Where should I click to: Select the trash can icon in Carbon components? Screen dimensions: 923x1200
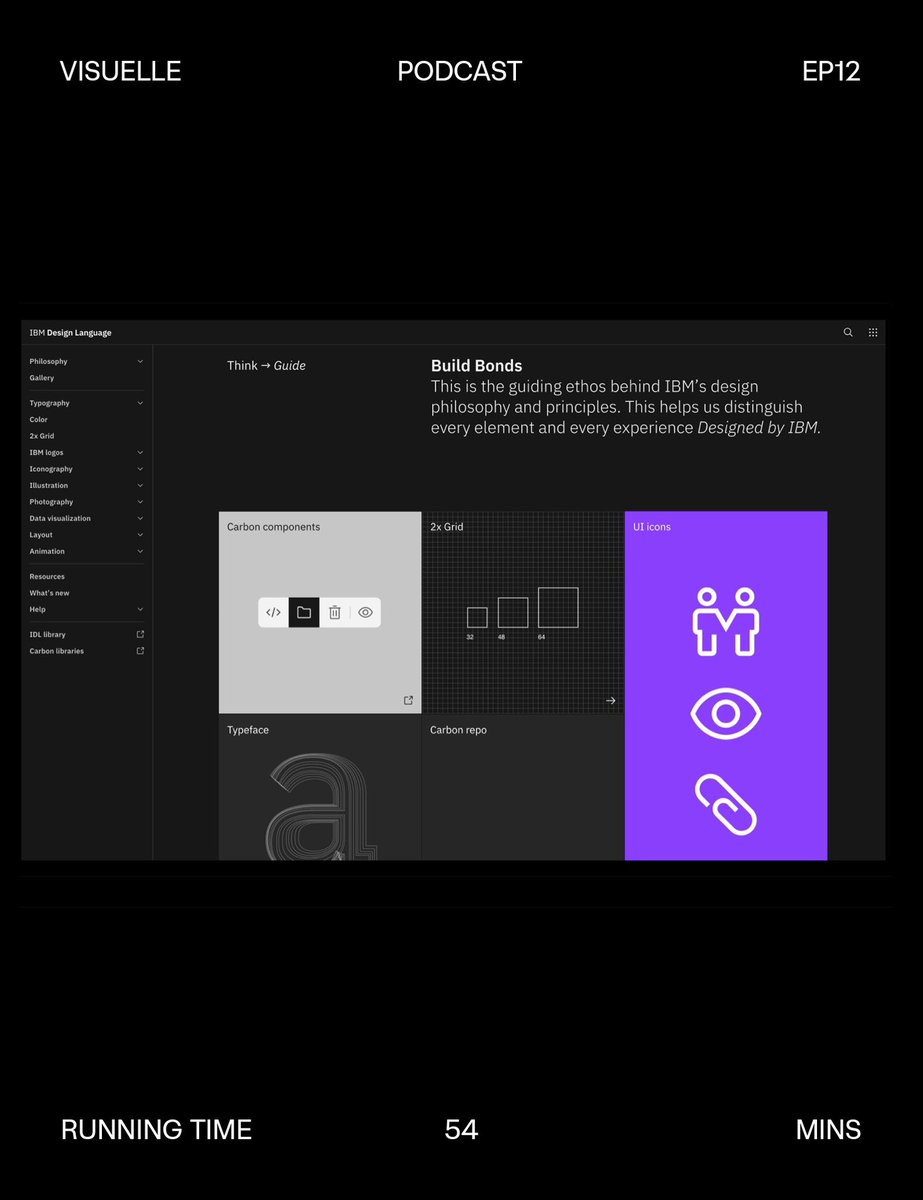[335, 612]
